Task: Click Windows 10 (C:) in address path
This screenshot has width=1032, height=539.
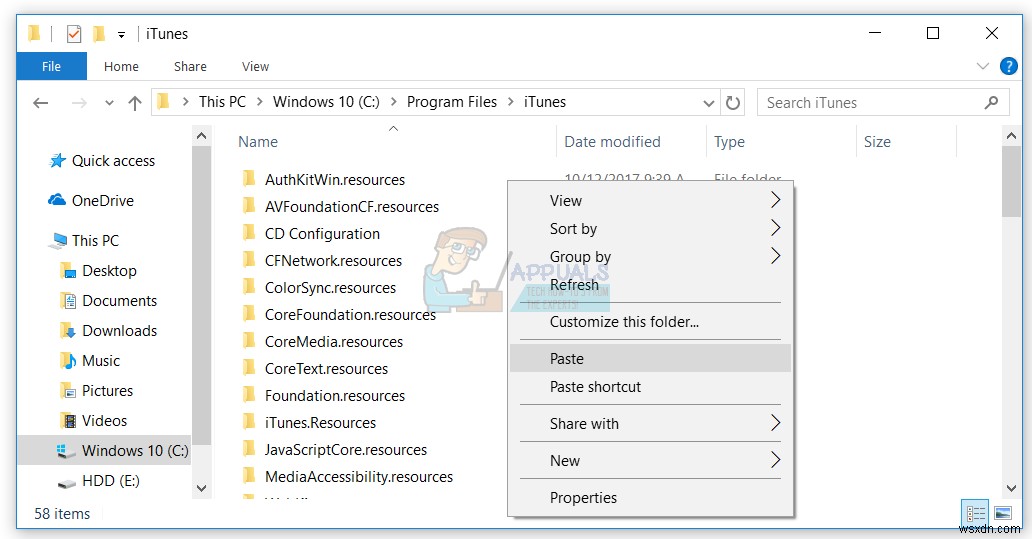Action: (326, 102)
